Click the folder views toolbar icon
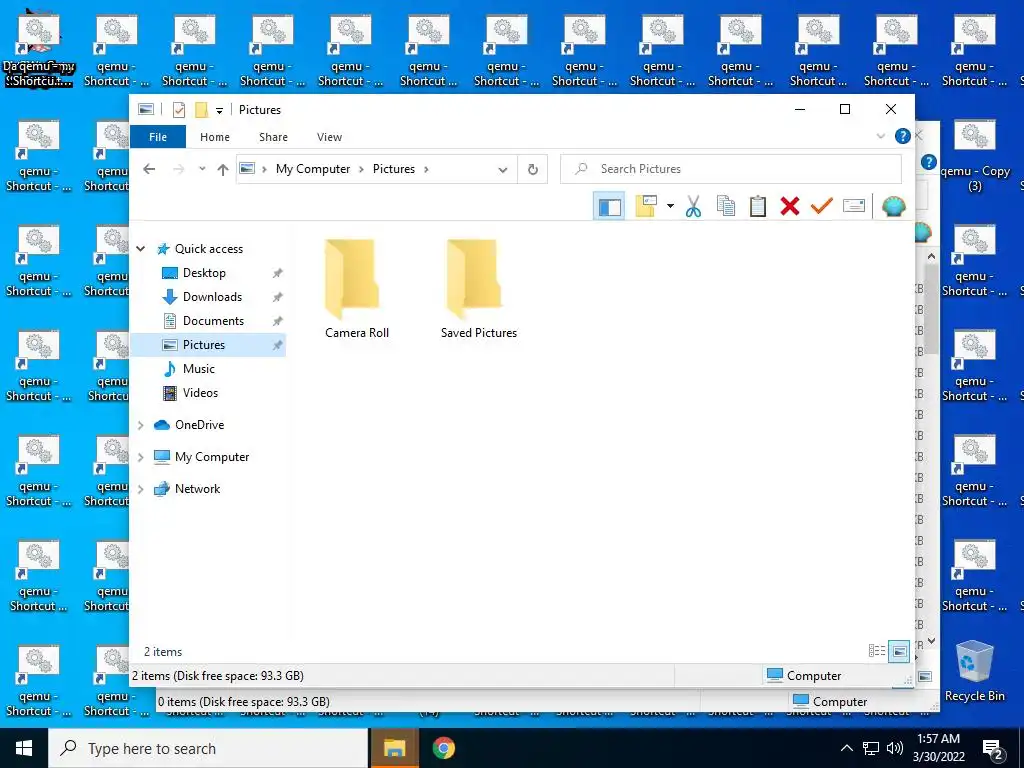1024x768 pixels. click(x=646, y=206)
